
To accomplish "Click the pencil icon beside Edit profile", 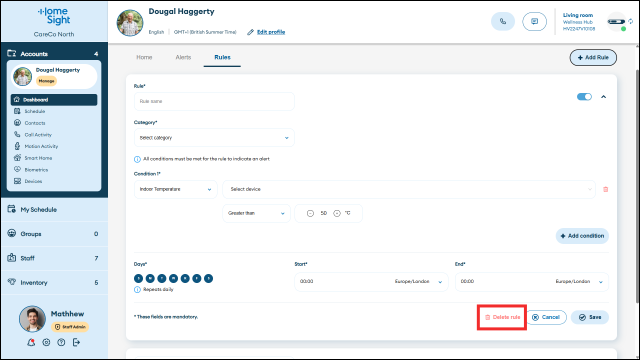I will [250, 32].
